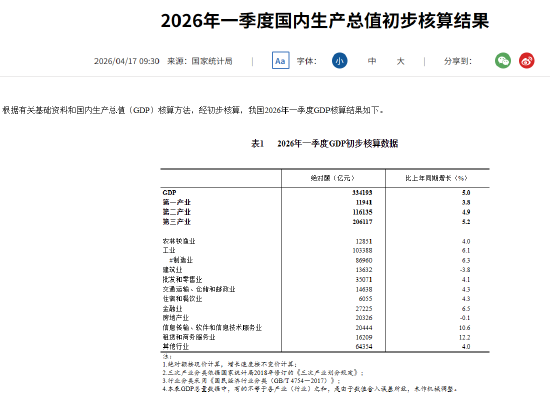Select small font size 小
Screen dimensions: 550x403
[x=339, y=61]
